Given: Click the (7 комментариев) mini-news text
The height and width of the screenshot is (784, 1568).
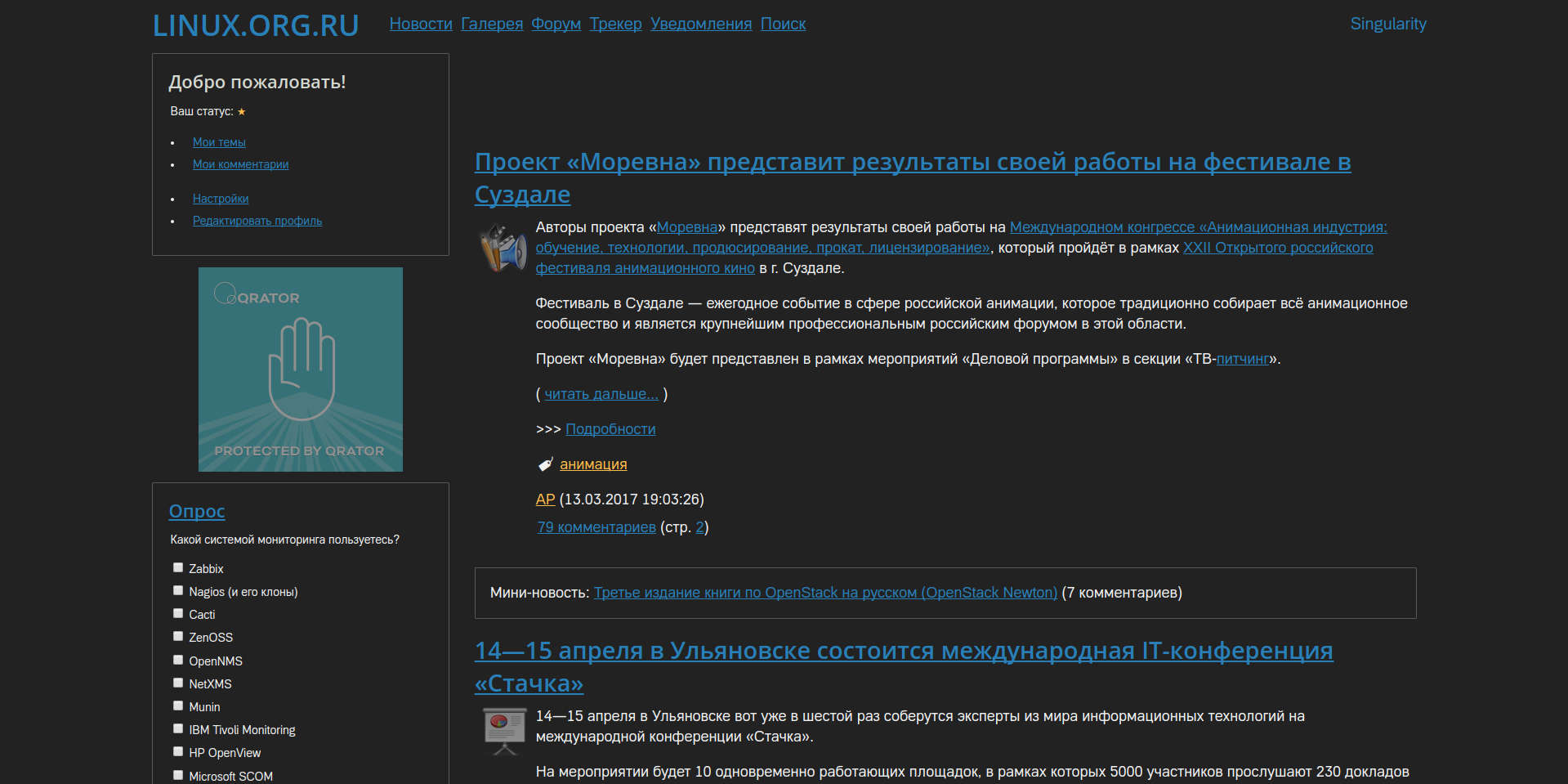Looking at the screenshot, I should (1122, 593).
